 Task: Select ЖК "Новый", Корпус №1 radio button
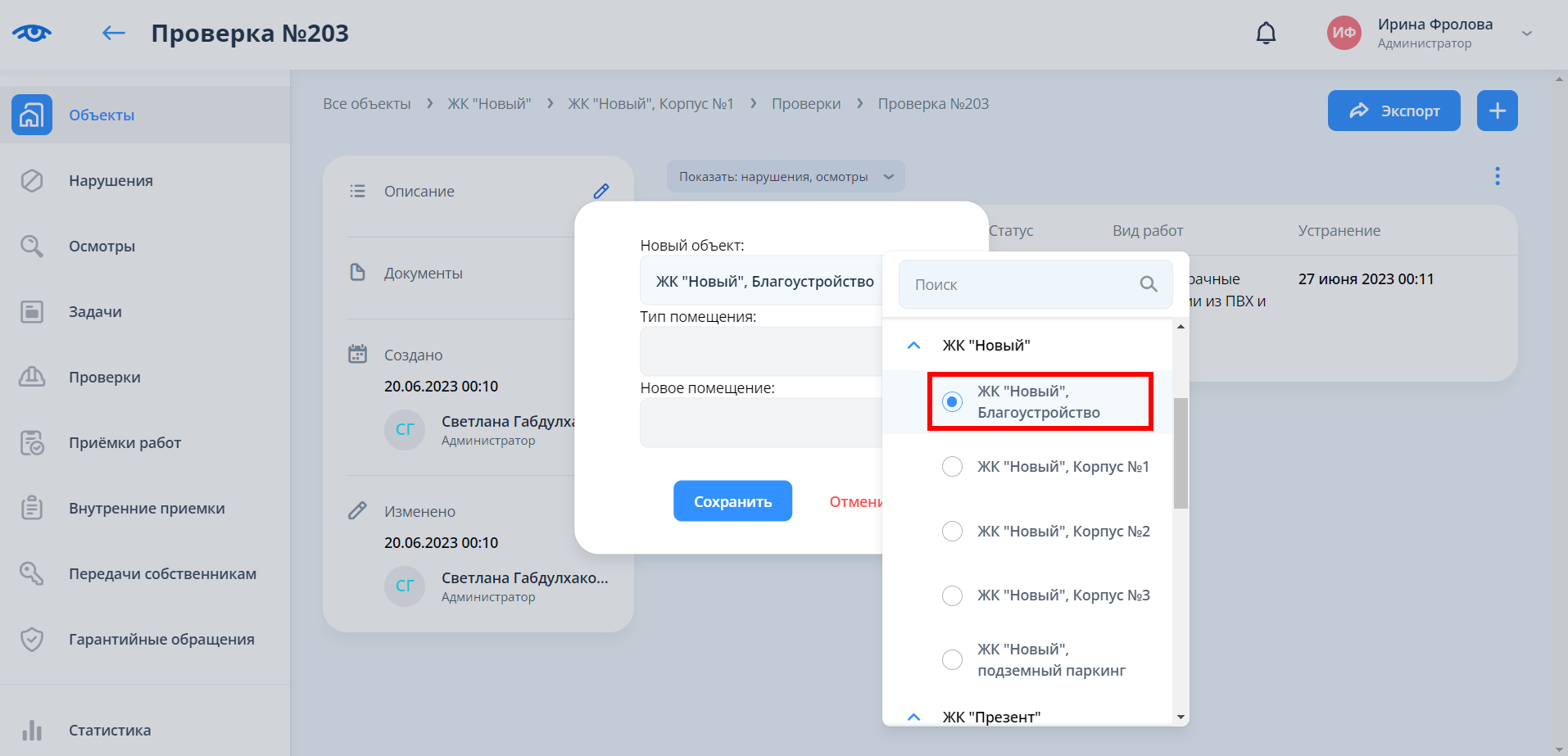[952, 467]
